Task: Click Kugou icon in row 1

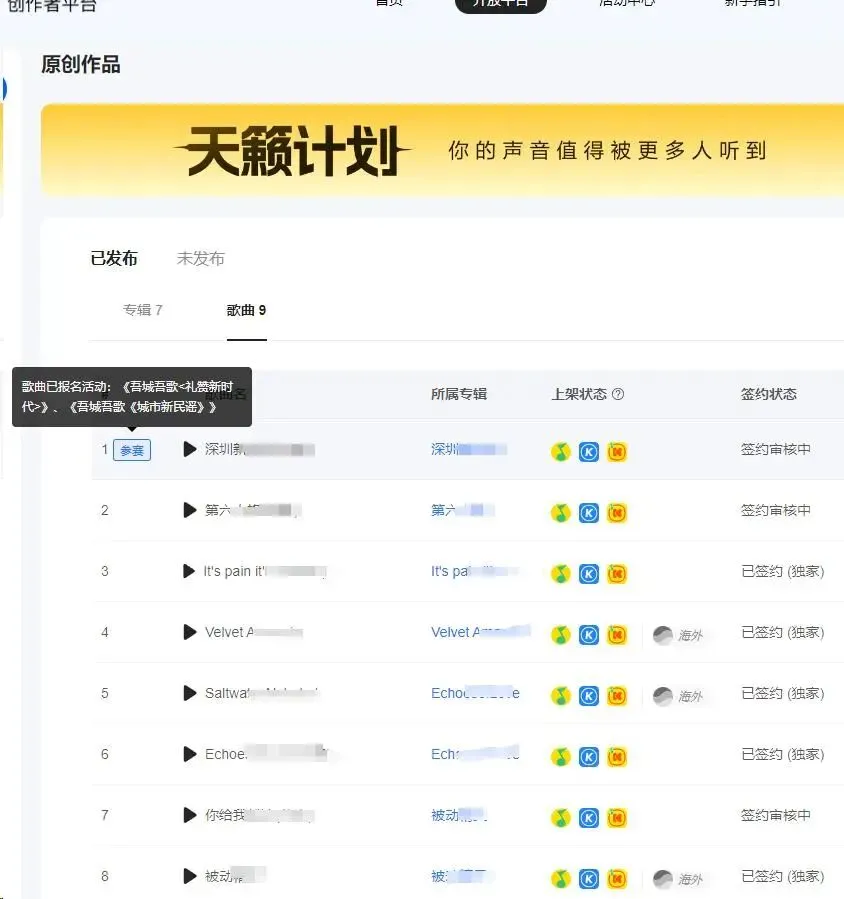Action: tap(589, 452)
